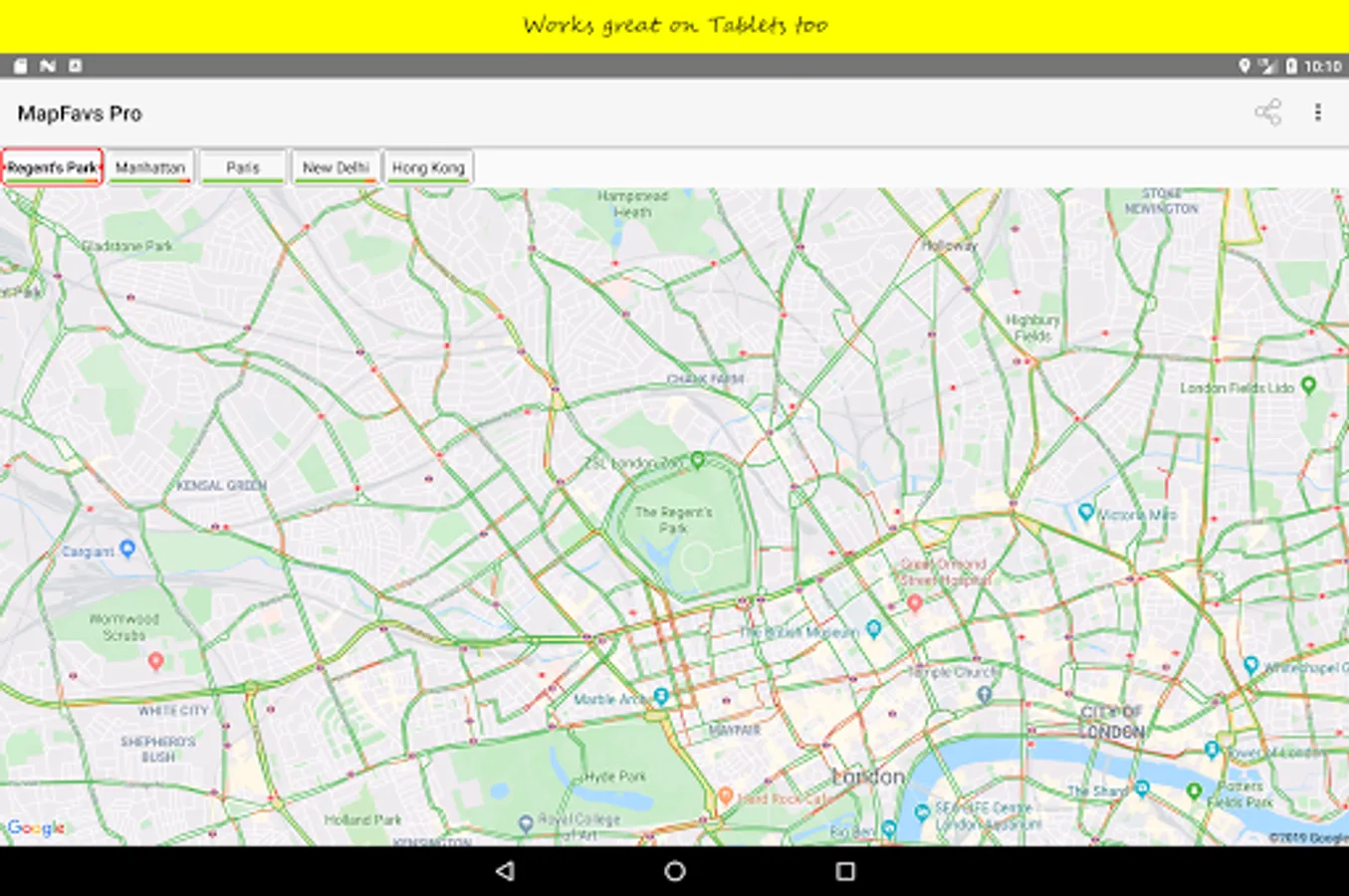Select the Royal College of Art pin
The width and height of the screenshot is (1349, 896).
coord(526,823)
